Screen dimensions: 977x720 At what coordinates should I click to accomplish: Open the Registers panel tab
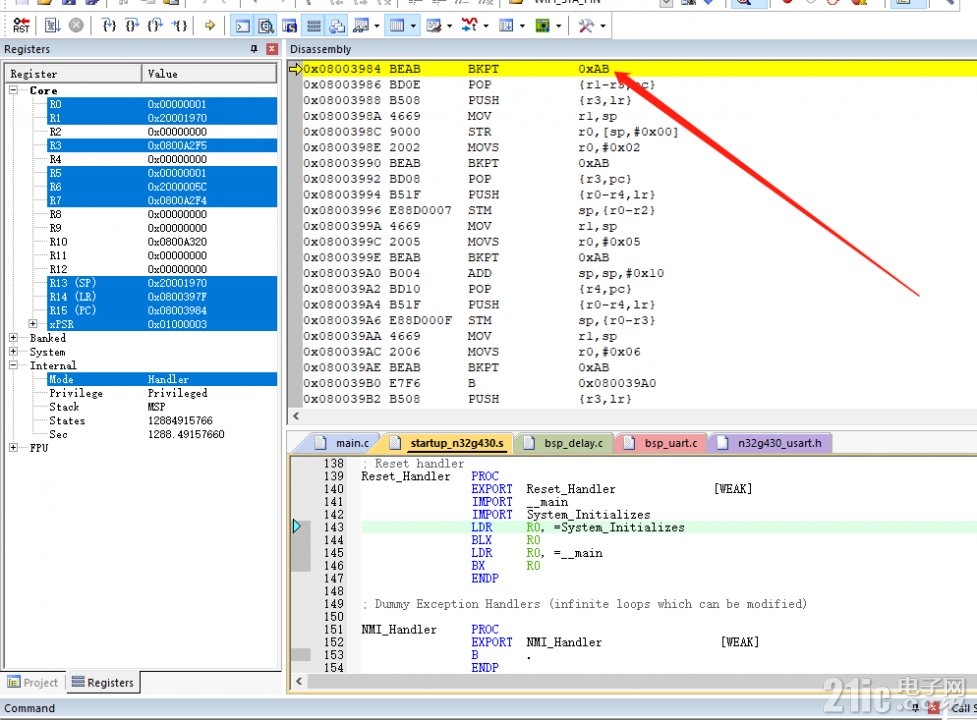(102, 683)
